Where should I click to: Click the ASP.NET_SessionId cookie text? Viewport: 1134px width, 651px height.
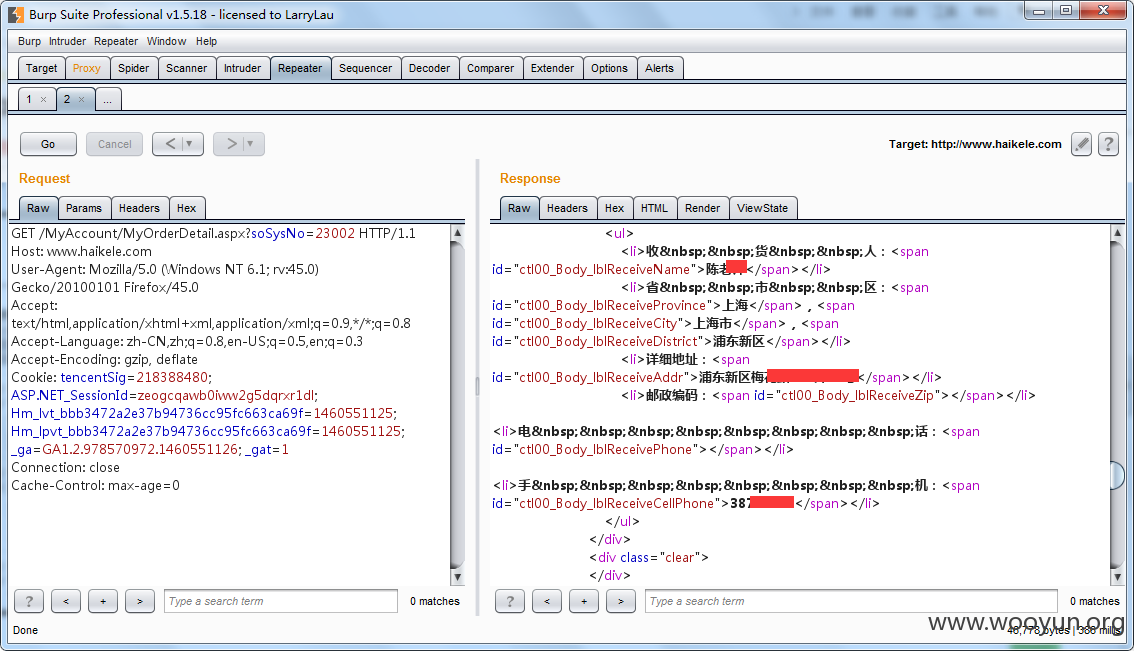164,395
